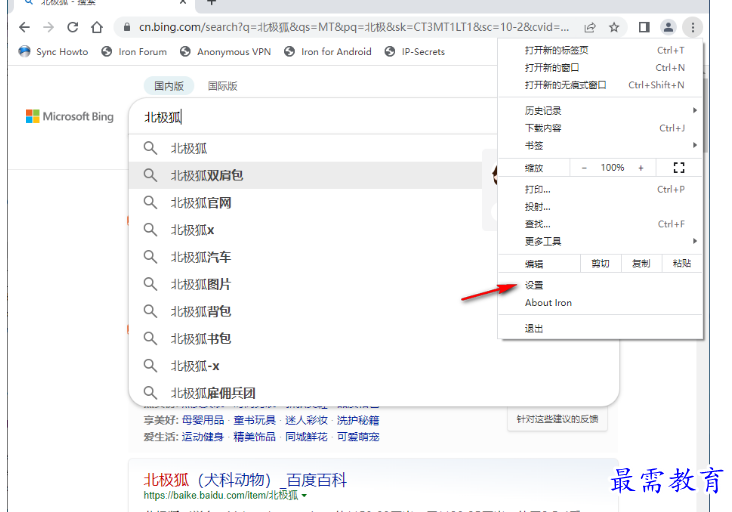The height and width of the screenshot is (512, 732).
Task: Select 打印... menu item
Action: (x=600, y=189)
